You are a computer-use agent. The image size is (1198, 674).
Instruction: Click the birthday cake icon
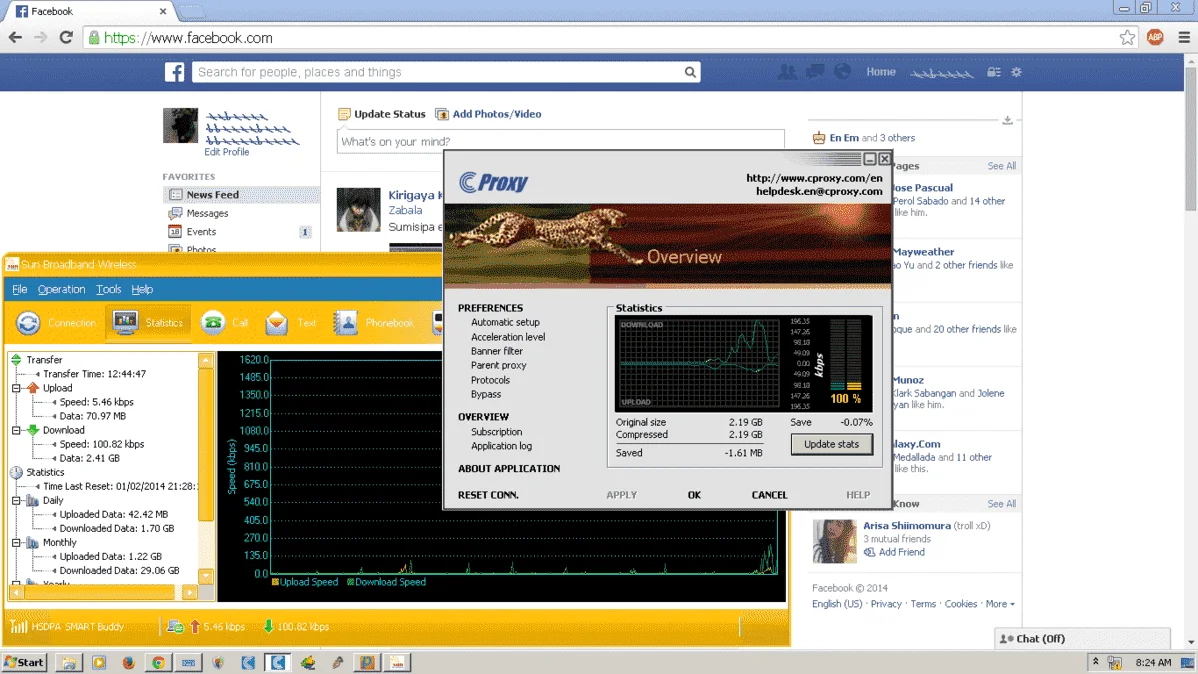tap(819, 138)
